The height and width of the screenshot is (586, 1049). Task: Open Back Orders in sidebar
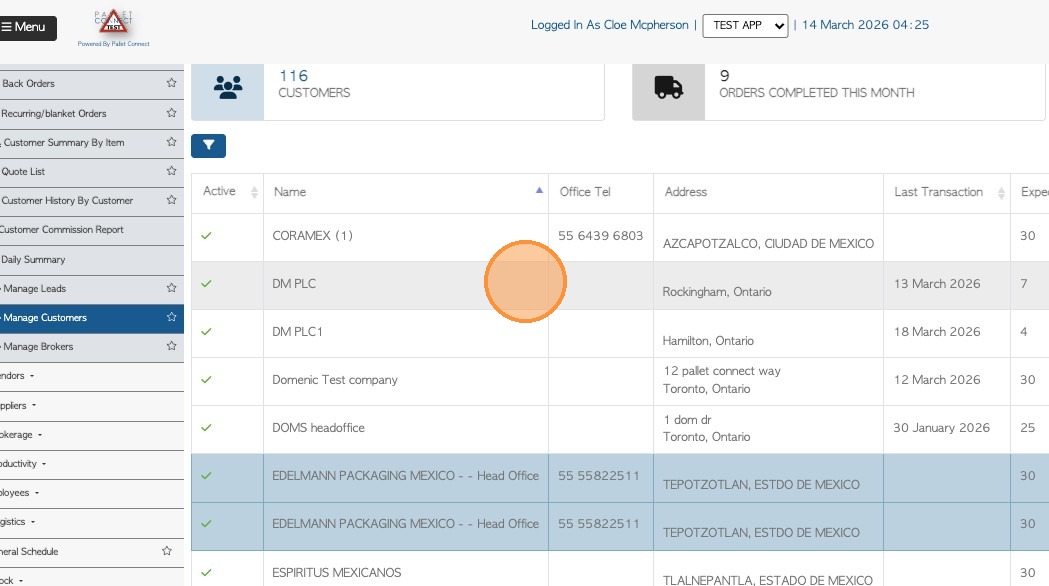pyautogui.click(x=28, y=84)
